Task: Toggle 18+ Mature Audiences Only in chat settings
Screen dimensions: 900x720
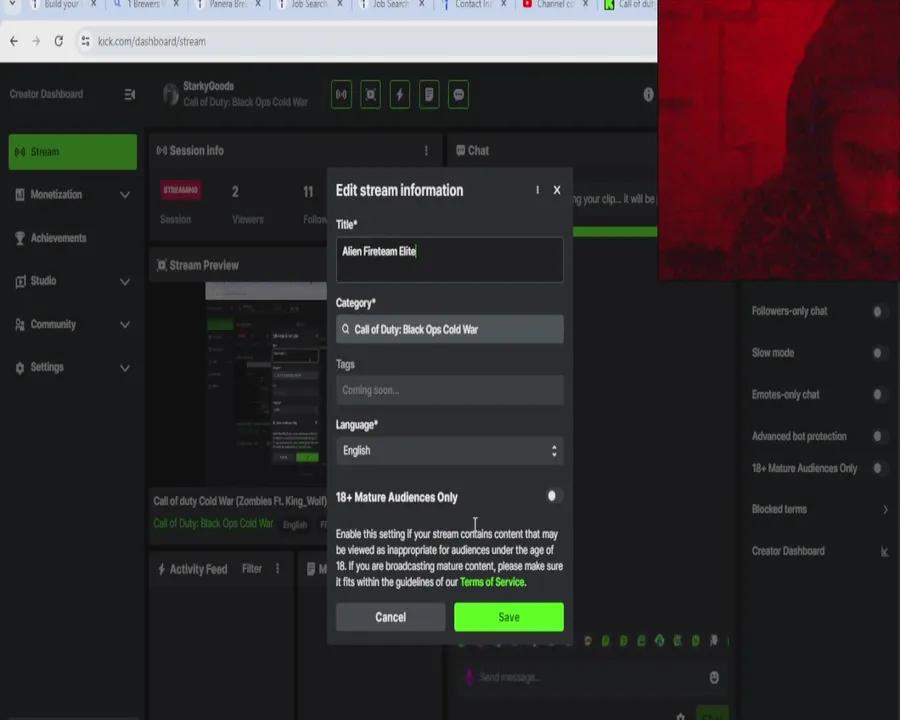Action: point(878,469)
